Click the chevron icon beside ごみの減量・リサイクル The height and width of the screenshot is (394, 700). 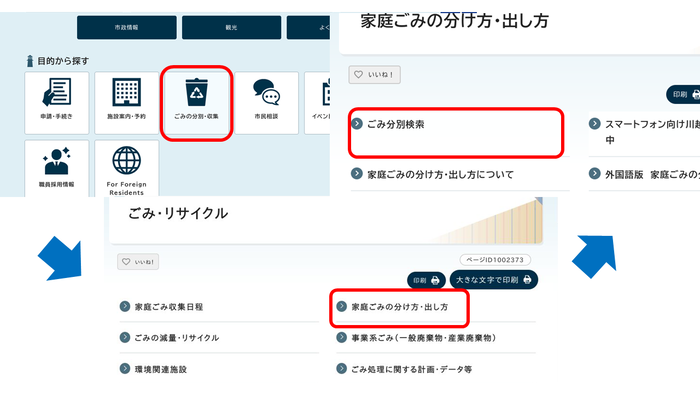pos(125,337)
